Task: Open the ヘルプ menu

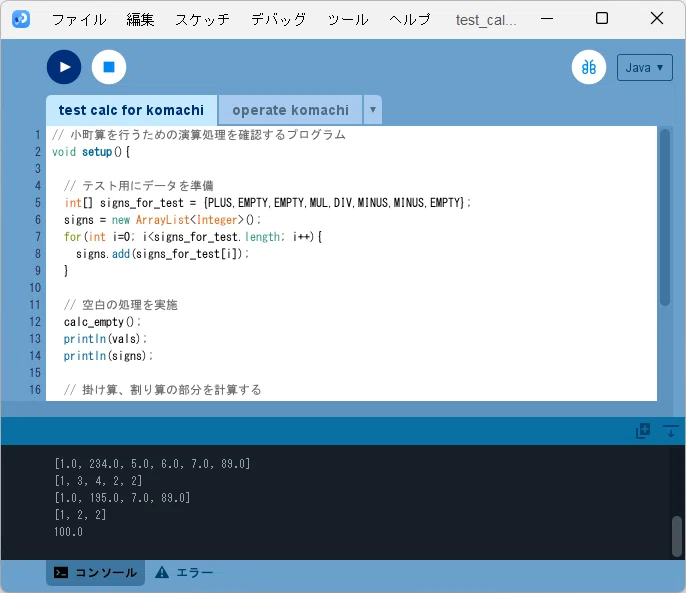Action: pyautogui.click(x=410, y=20)
